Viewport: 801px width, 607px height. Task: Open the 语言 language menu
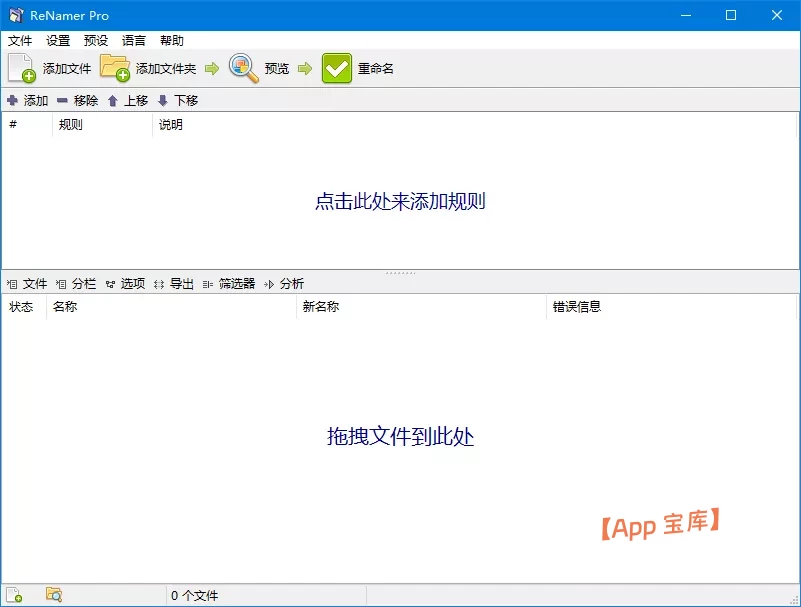[x=134, y=41]
